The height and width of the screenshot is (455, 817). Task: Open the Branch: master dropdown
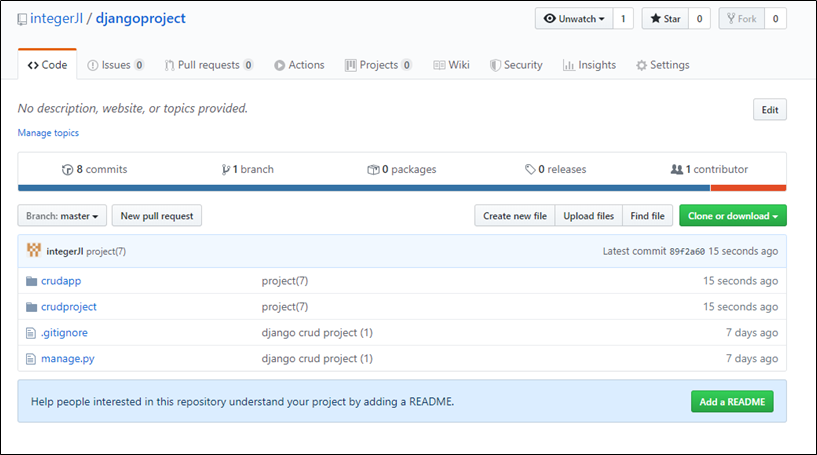(x=62, y=216)
